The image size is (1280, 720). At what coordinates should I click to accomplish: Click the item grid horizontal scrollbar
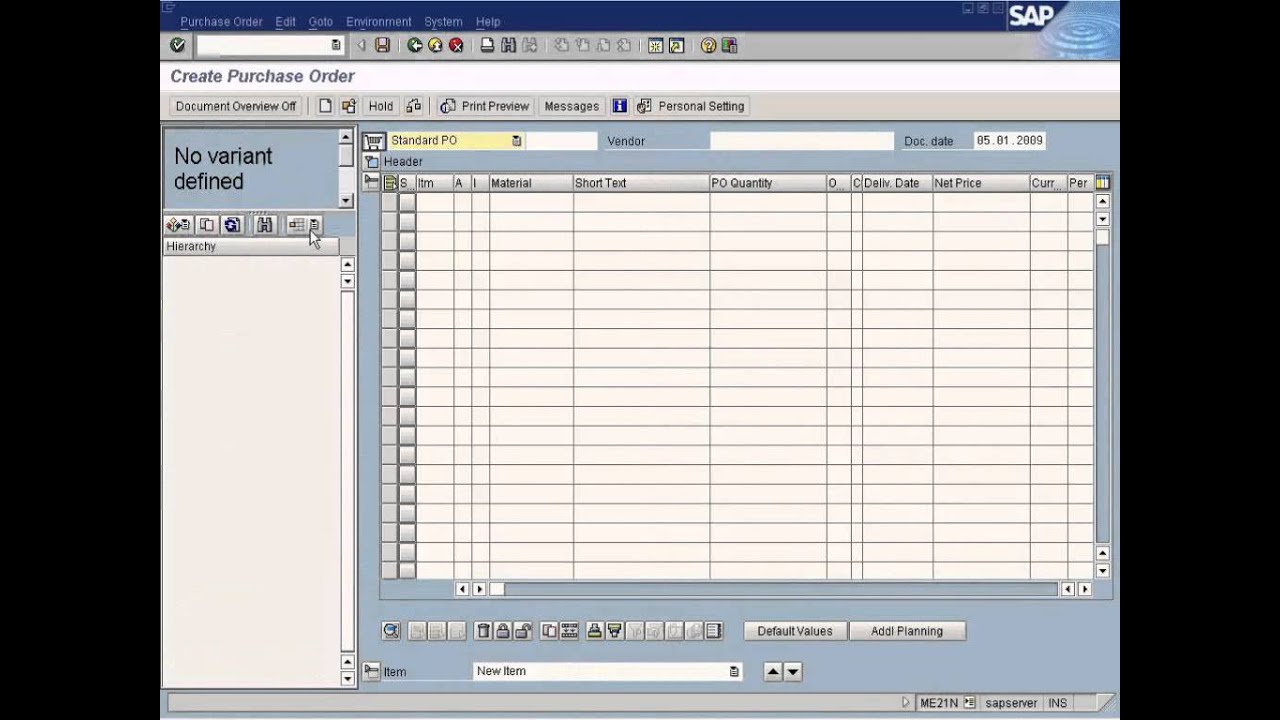coord(772,589)
